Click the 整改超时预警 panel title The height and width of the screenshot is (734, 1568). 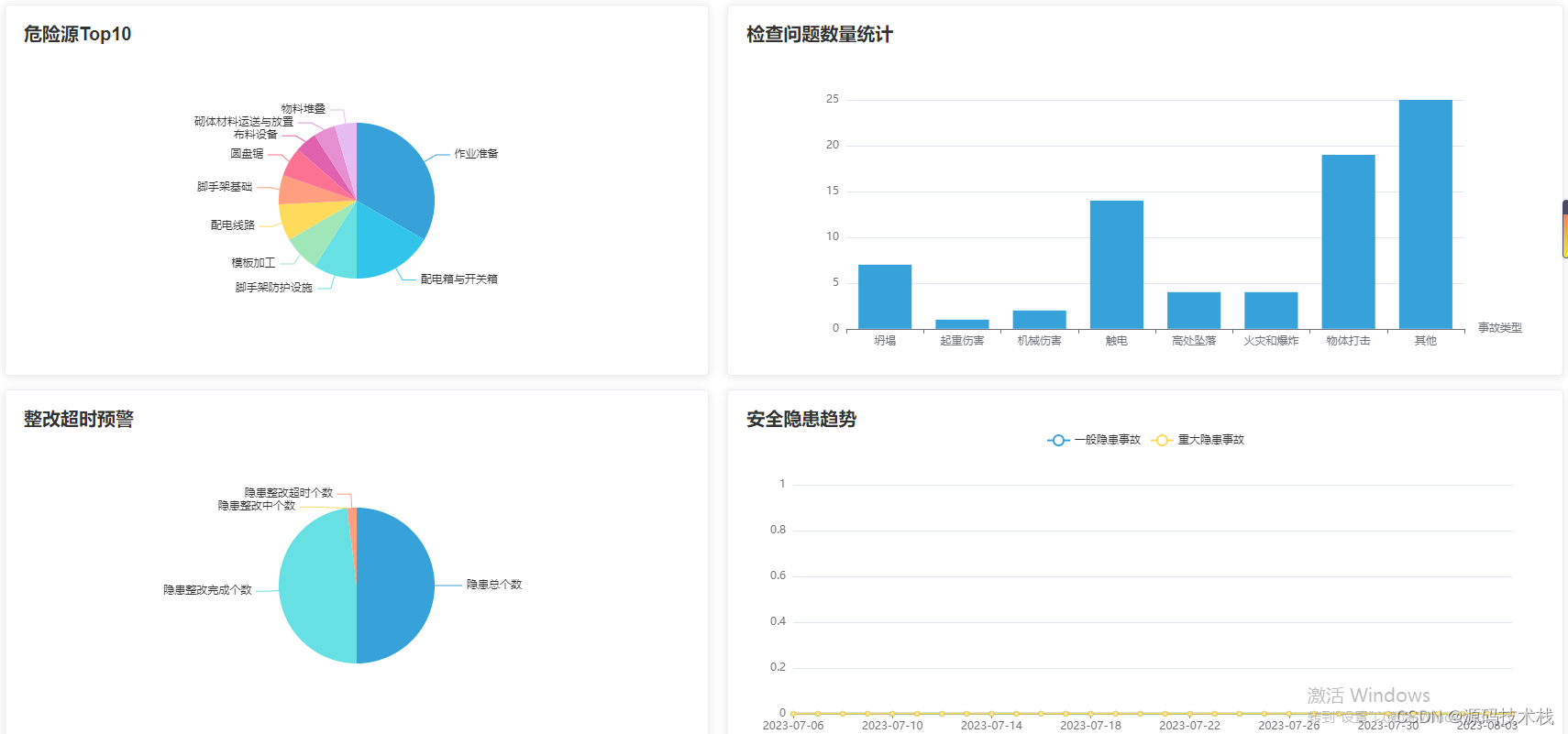[79, 419]
